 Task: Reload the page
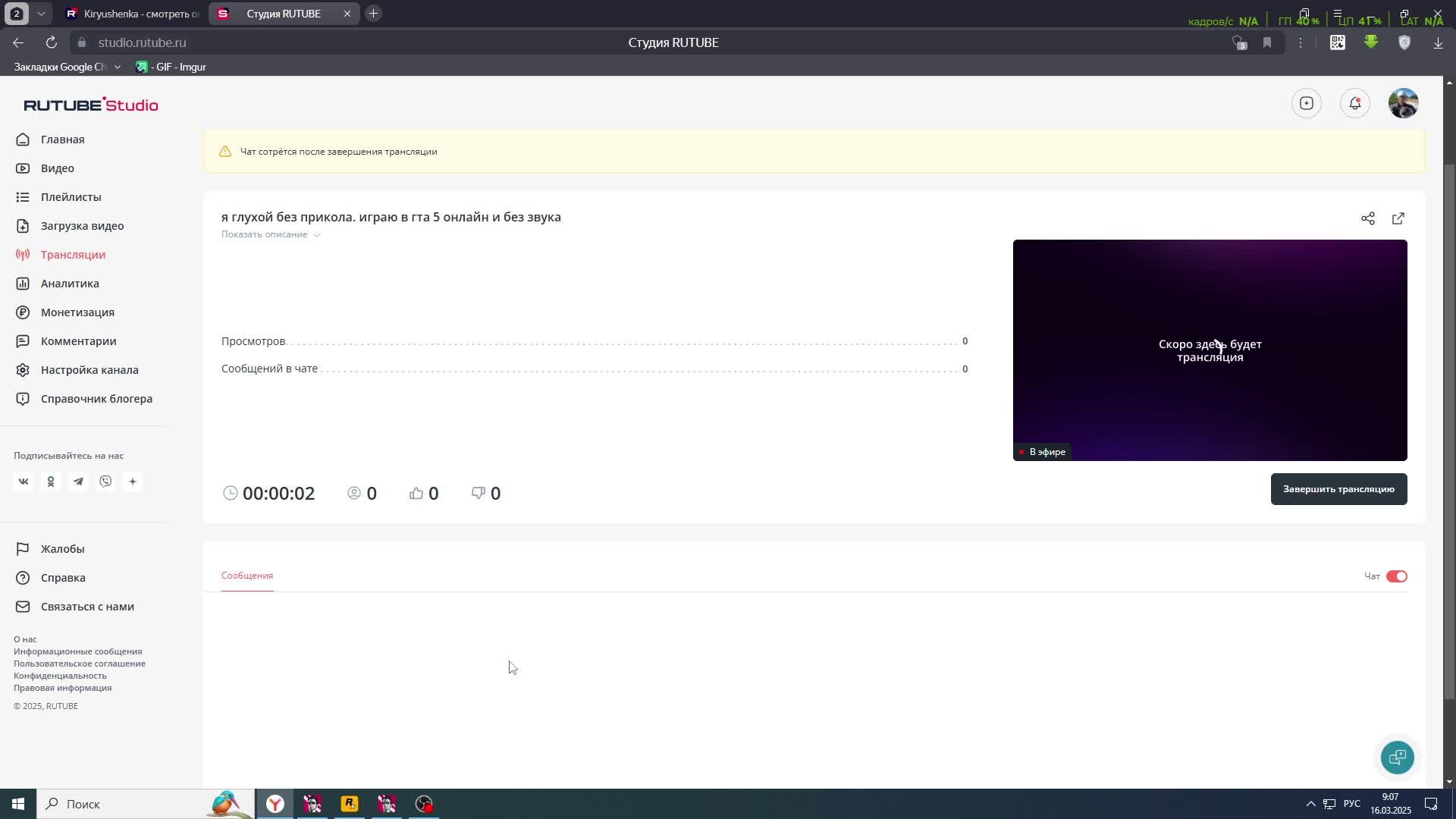[x=52, y=42]
